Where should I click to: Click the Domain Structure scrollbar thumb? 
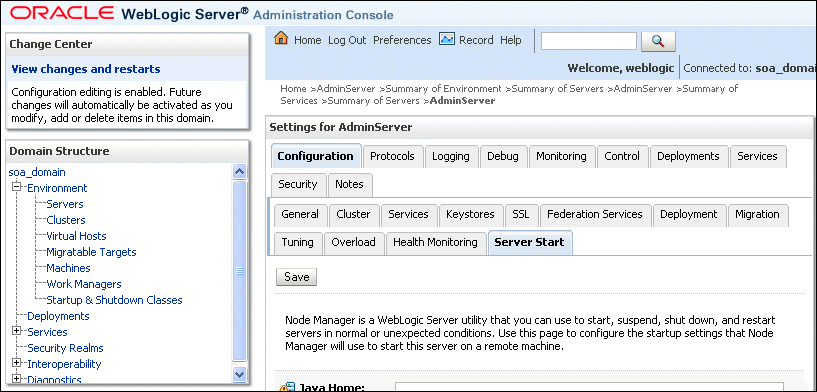pos(239,270)
